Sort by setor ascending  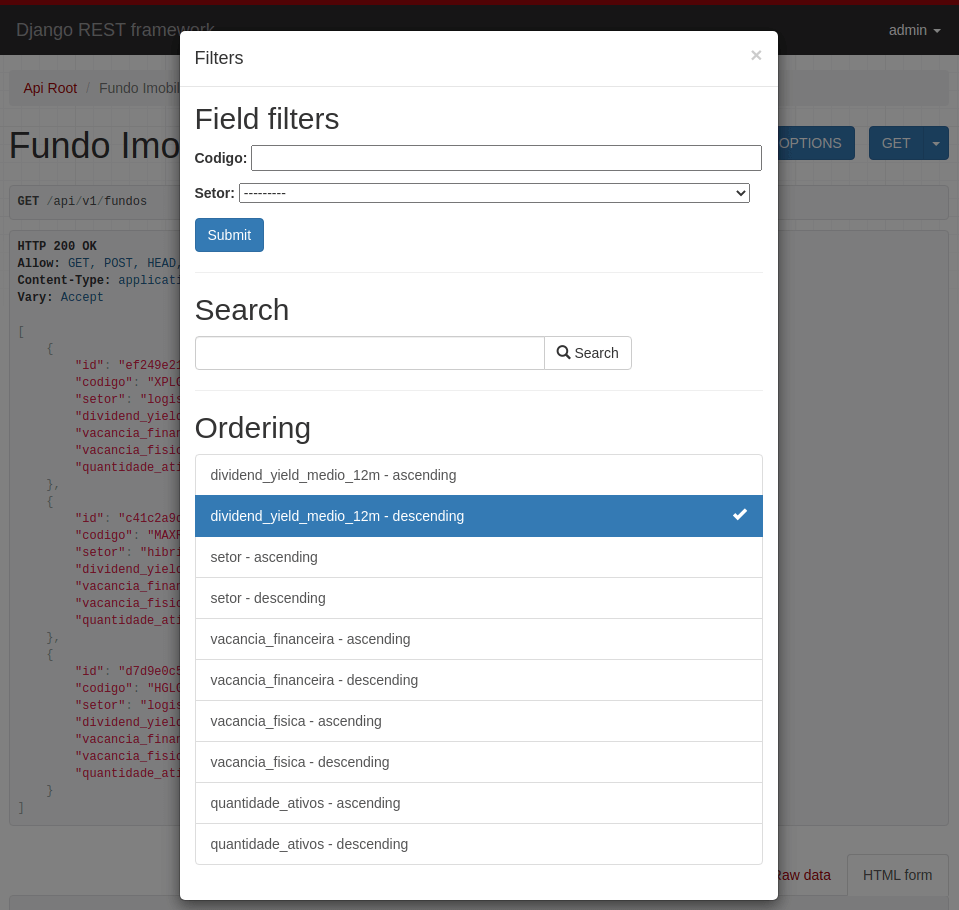(x=478, y=557)
